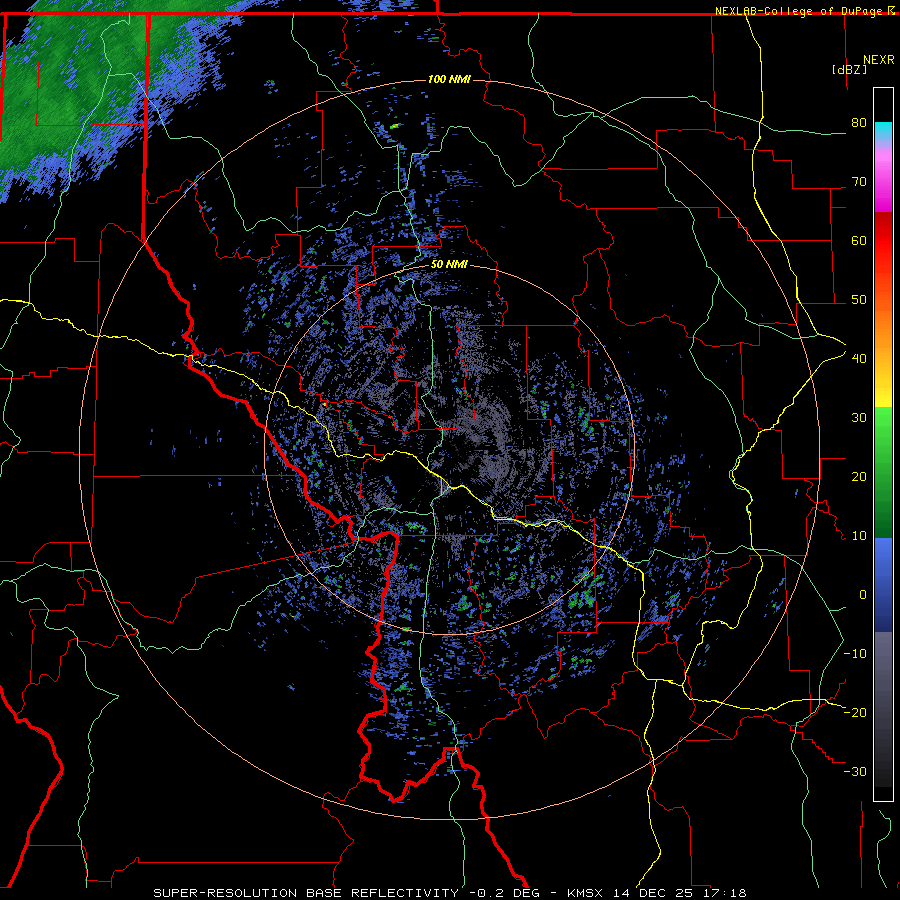Click the -30 value on dBZ scale
The image size is (900, 900).
(x=855, y=771)
